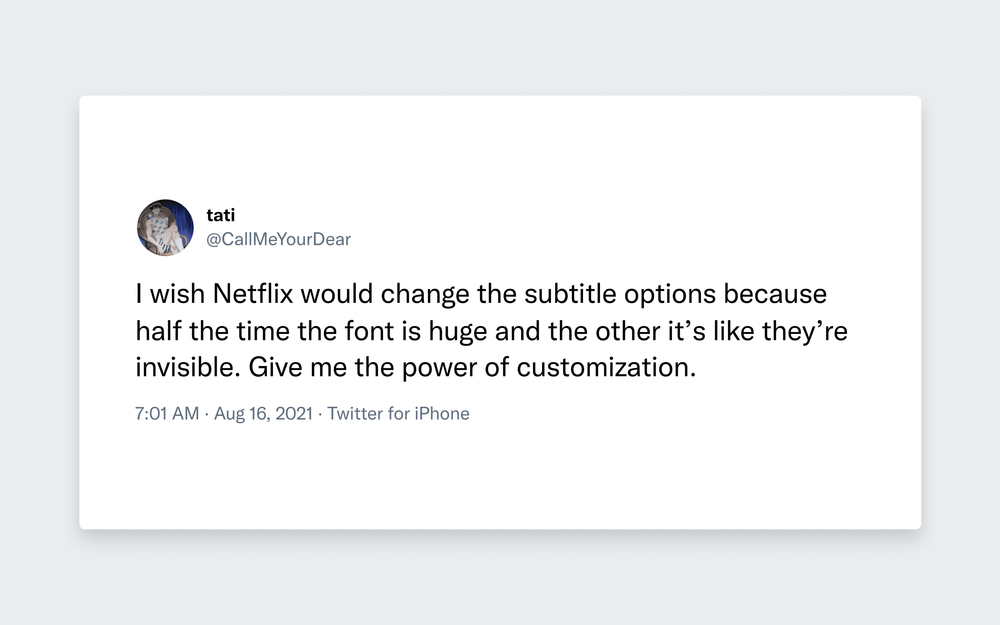1000x625 pixels.
Task: Click the 7:01 AM timestamp
Action: (167, 413)
